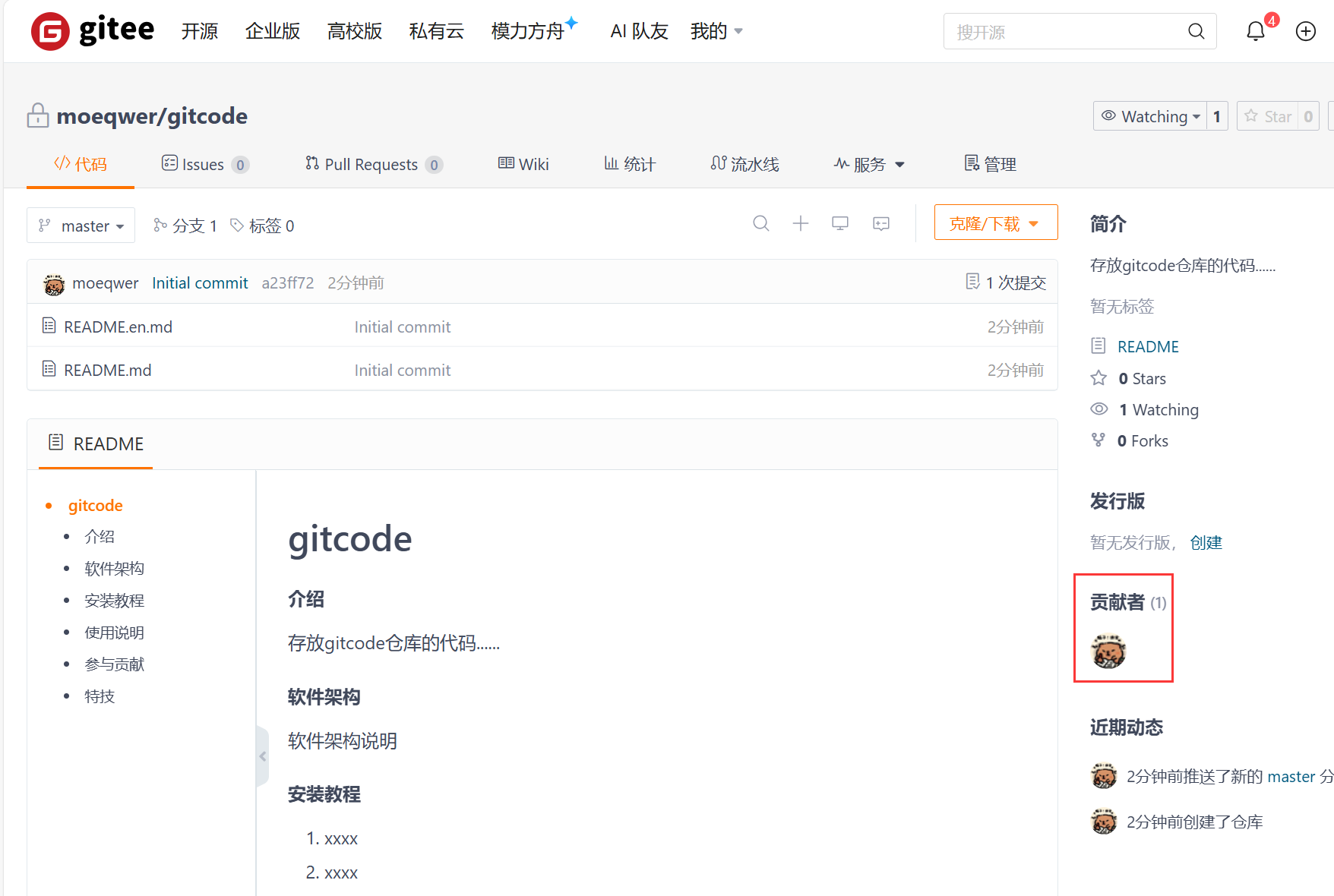Viewport: 1334px width, 896px height.
Task: Click 企业版 in the top navigation
Action: pyautogui.click(x=273, y=31)
